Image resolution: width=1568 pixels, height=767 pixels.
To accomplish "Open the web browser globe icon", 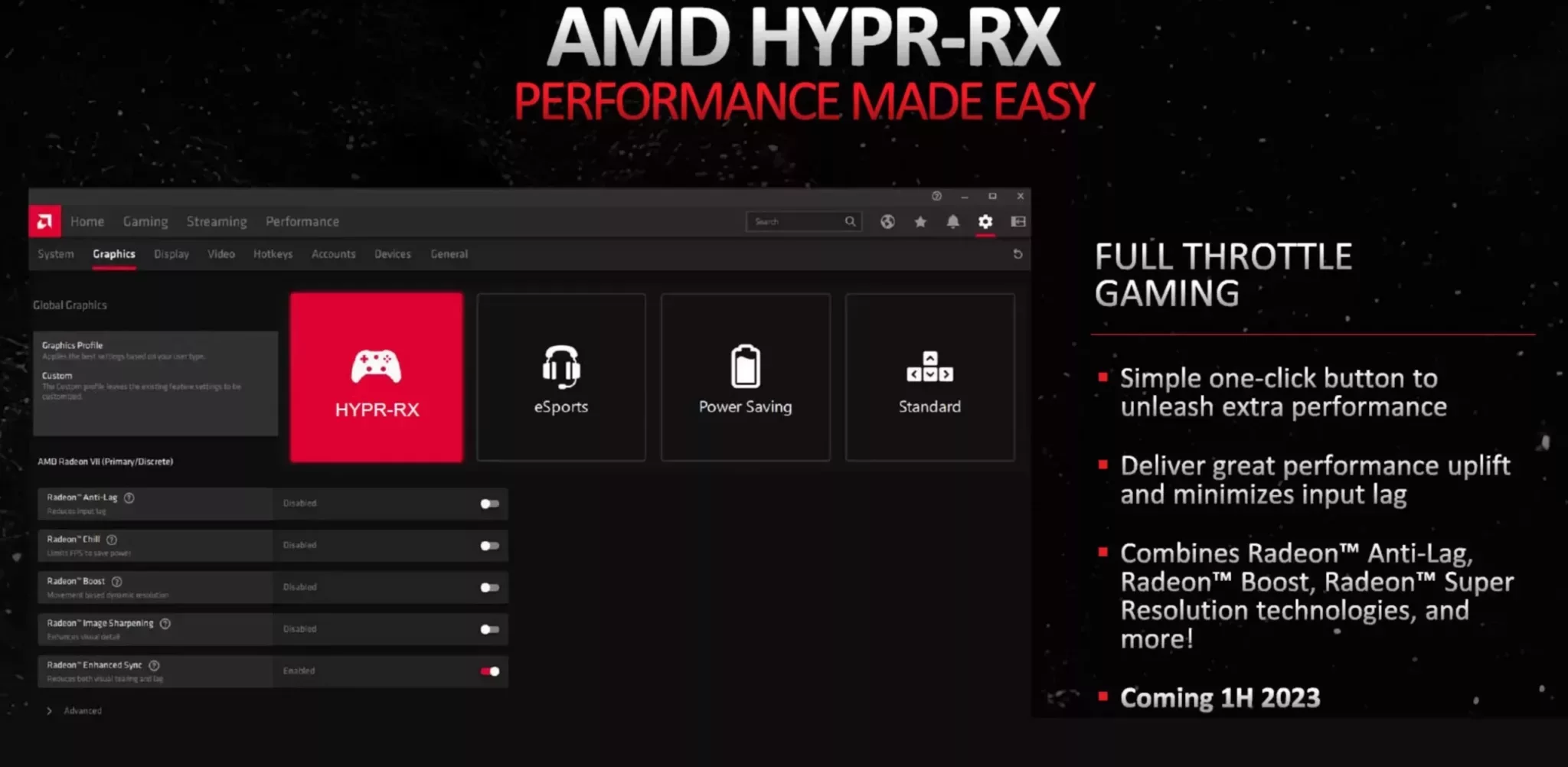I will pos(887,222).
